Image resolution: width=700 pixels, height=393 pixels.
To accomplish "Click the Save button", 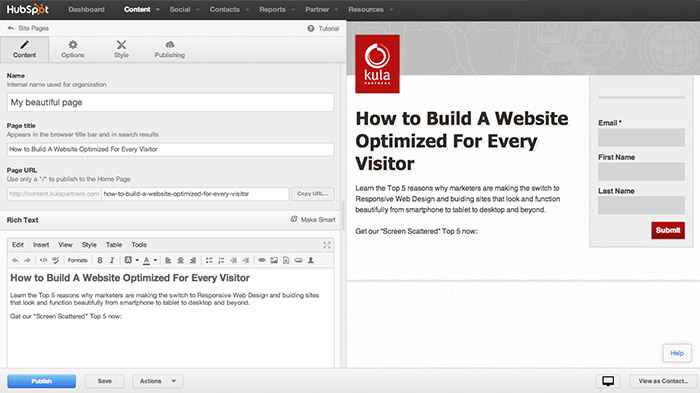I will coord(104,381).
